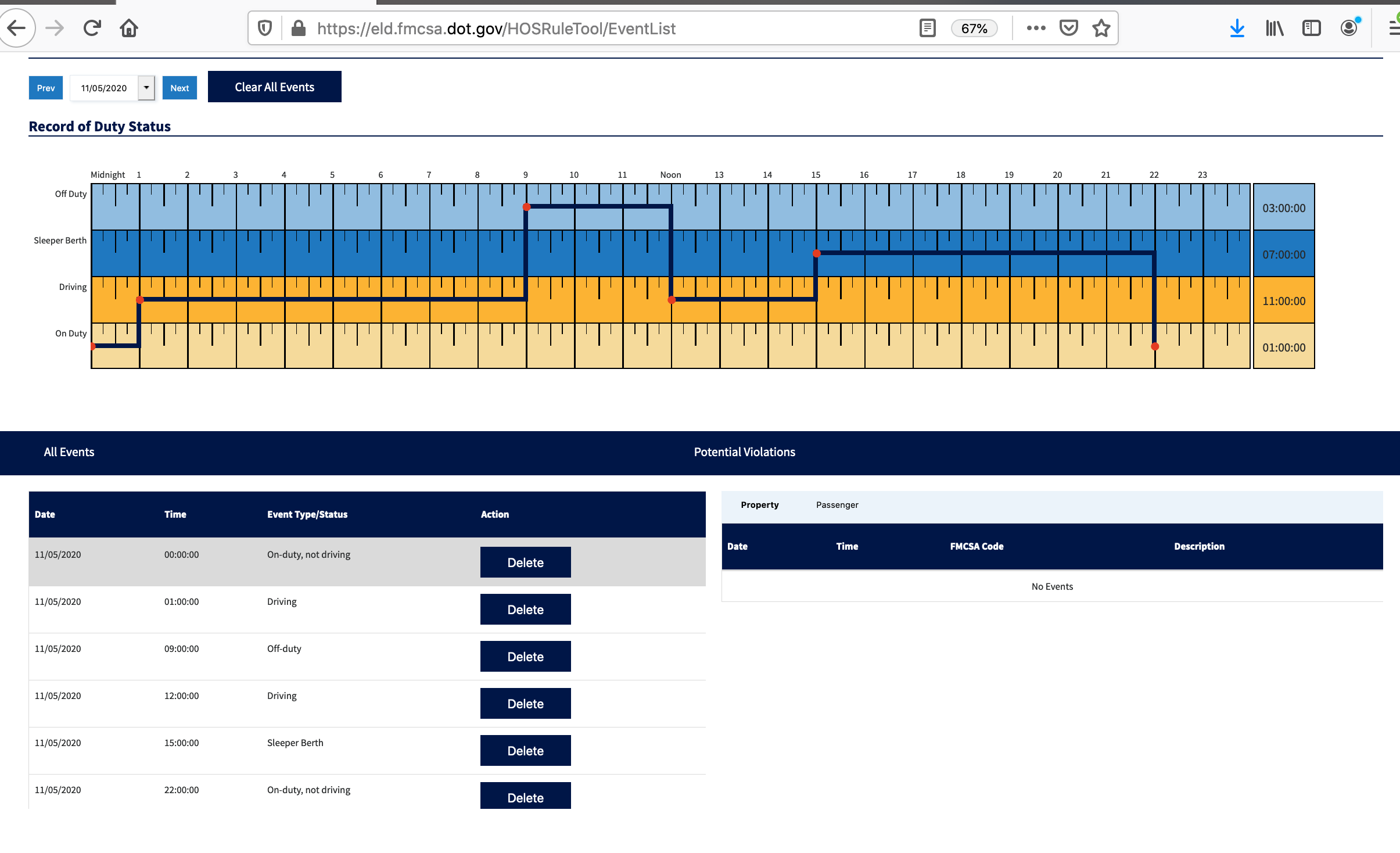Click the On Duty total 01:00:00
1400x853 pixels.
tap(1284, 347)
